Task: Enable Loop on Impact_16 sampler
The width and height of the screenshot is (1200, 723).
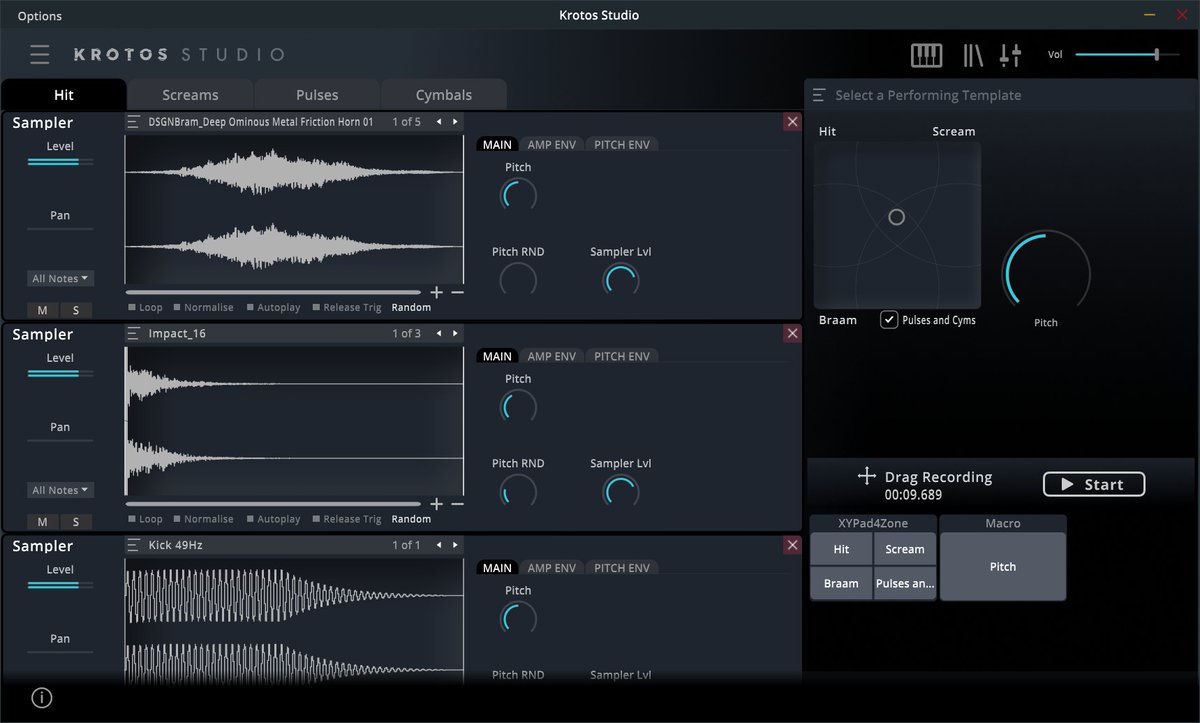Action: tap(145, 519)
